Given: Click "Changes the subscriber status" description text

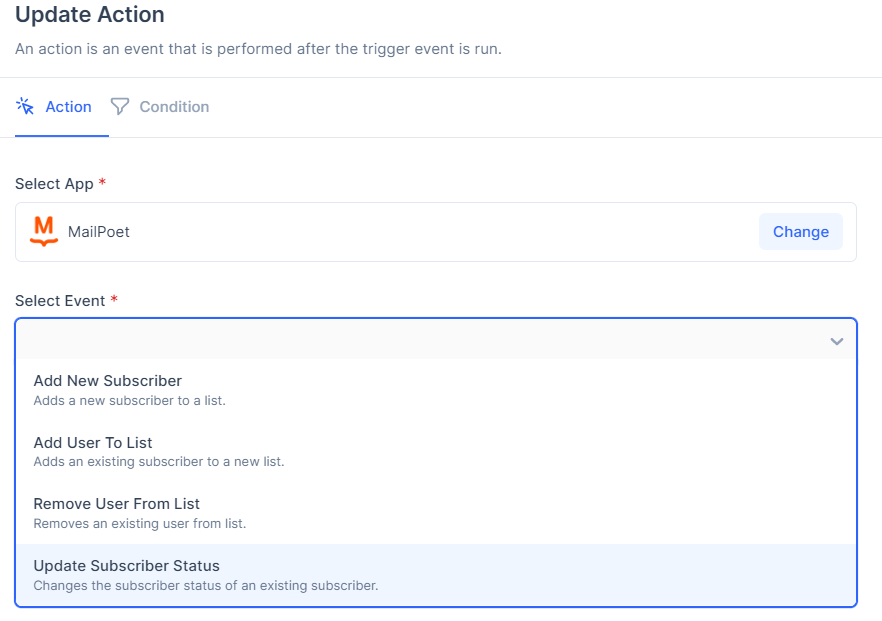Looking at the screenshot, I should pos(206,585).
